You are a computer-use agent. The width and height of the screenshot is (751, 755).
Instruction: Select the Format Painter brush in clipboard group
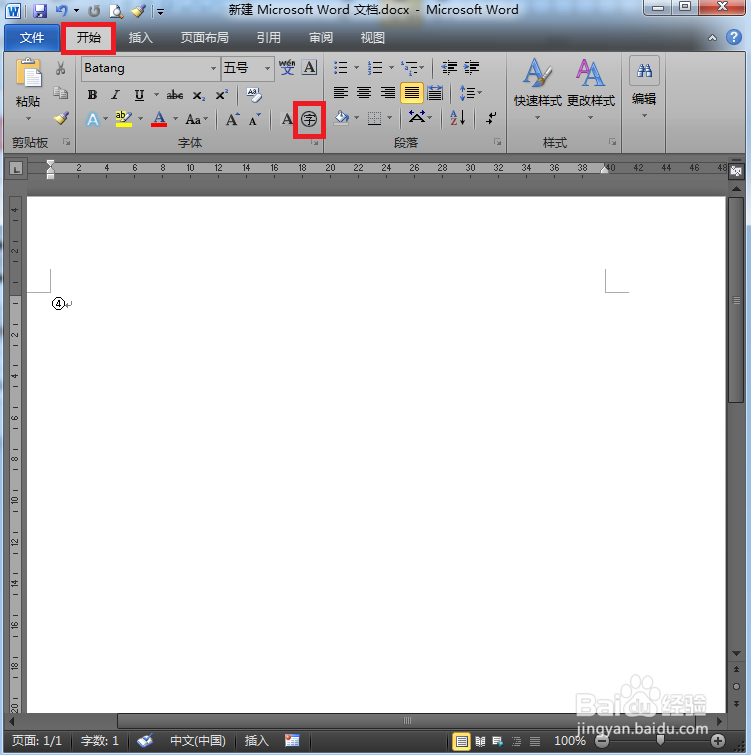tap(61, 118)
